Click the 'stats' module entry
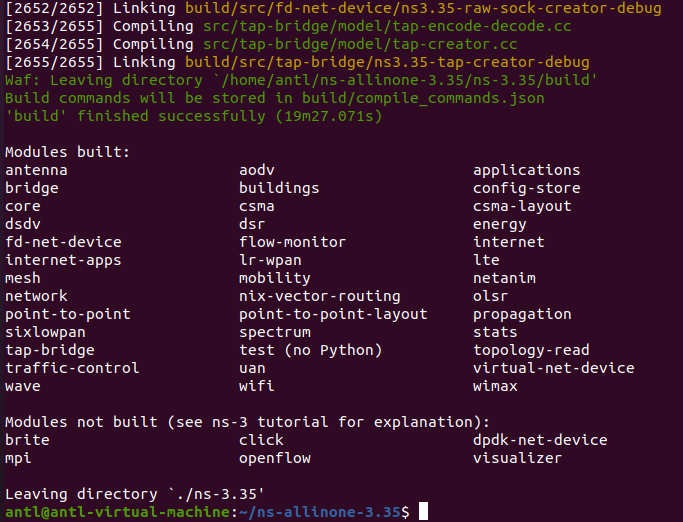The width and height of the screenshot is (683, 522). click(495, 332)
